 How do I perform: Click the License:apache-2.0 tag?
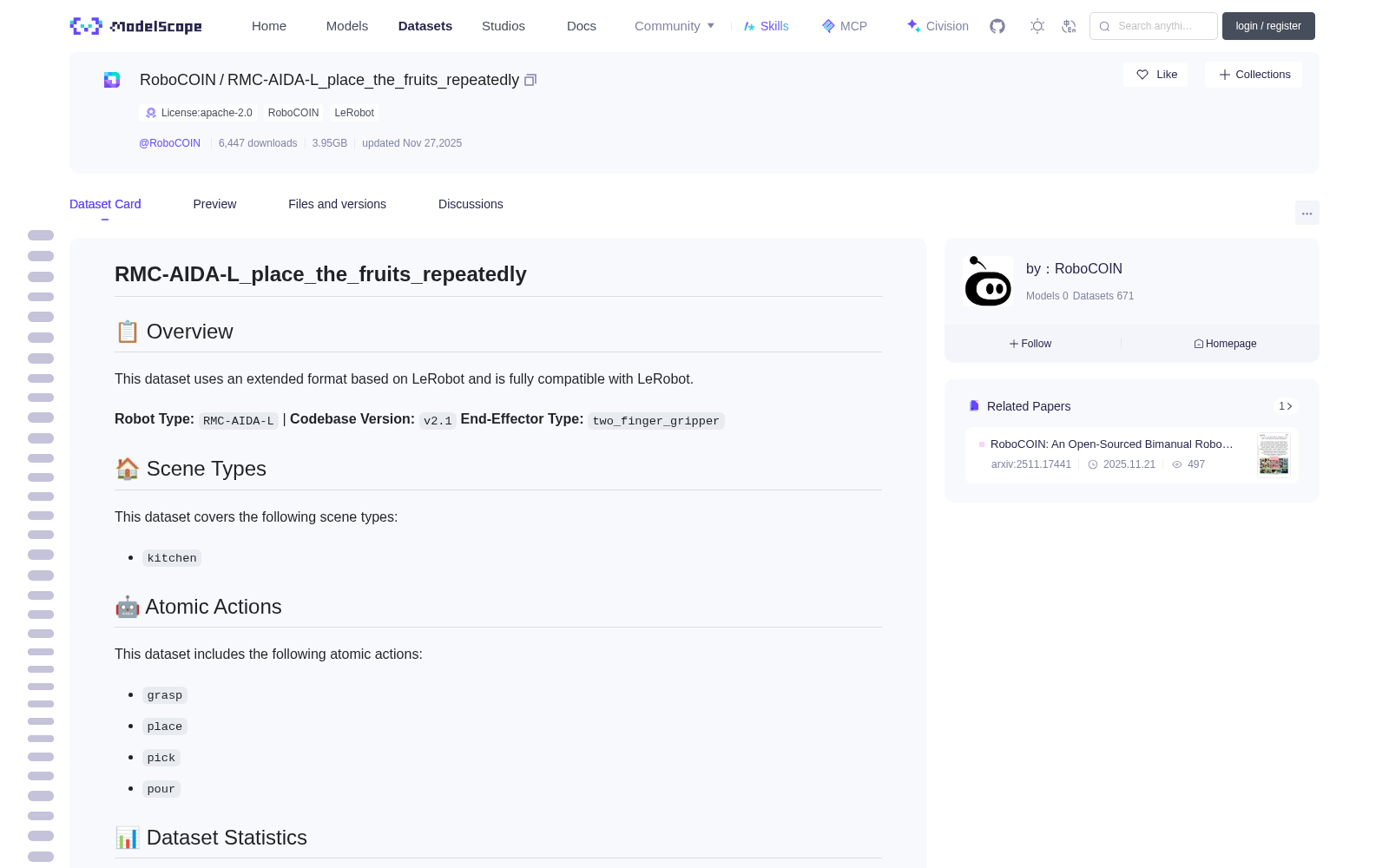click(x=199, y=113)
